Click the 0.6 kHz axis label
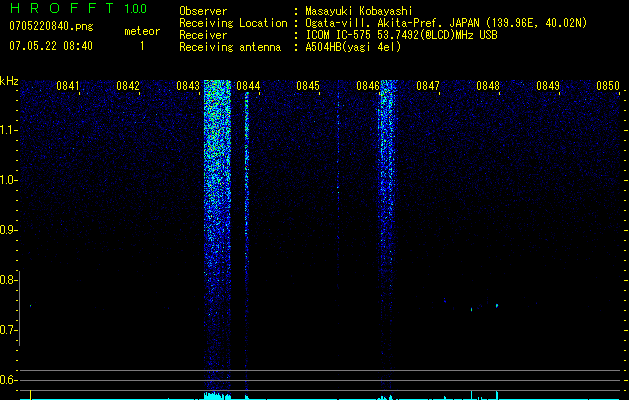This screenshot has height=400, width=629. point(8,380)
